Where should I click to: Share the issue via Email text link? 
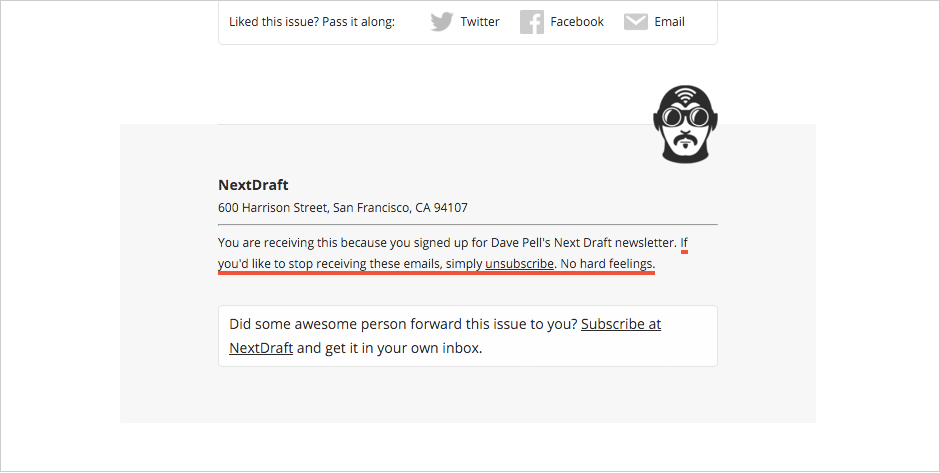pos(669,22)
